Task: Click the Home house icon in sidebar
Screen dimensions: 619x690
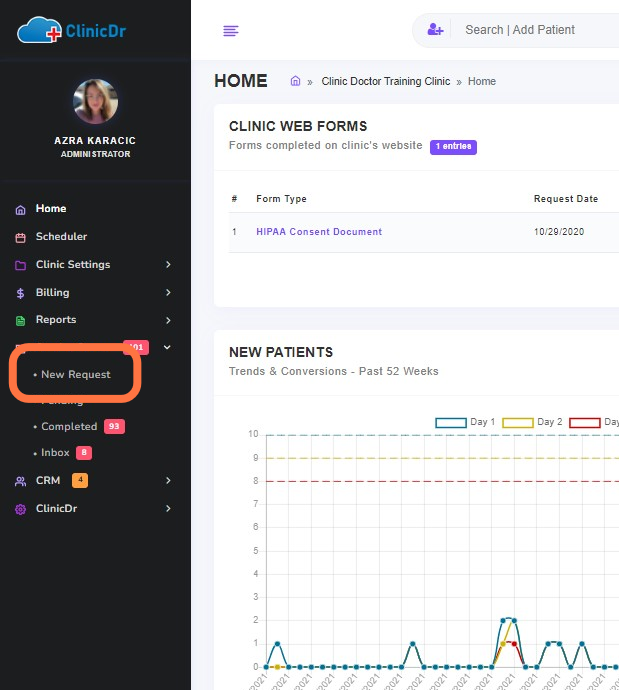Action: (x=20, y=210)
